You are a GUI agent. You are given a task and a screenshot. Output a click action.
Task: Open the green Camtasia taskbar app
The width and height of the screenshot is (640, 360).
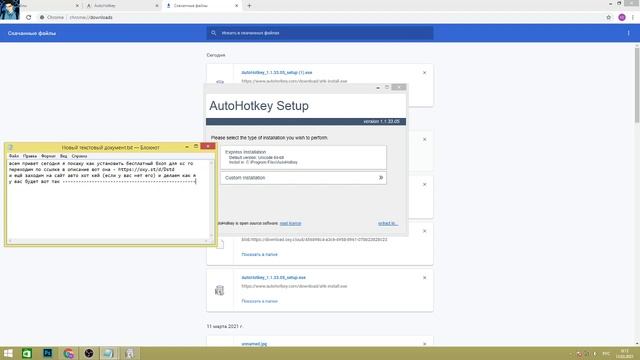coord(27,353)
